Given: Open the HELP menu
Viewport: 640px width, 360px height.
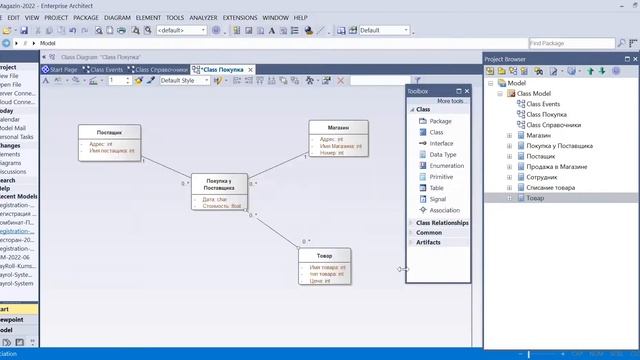Looking at the screenshot, I should click(x=300, y=18).
